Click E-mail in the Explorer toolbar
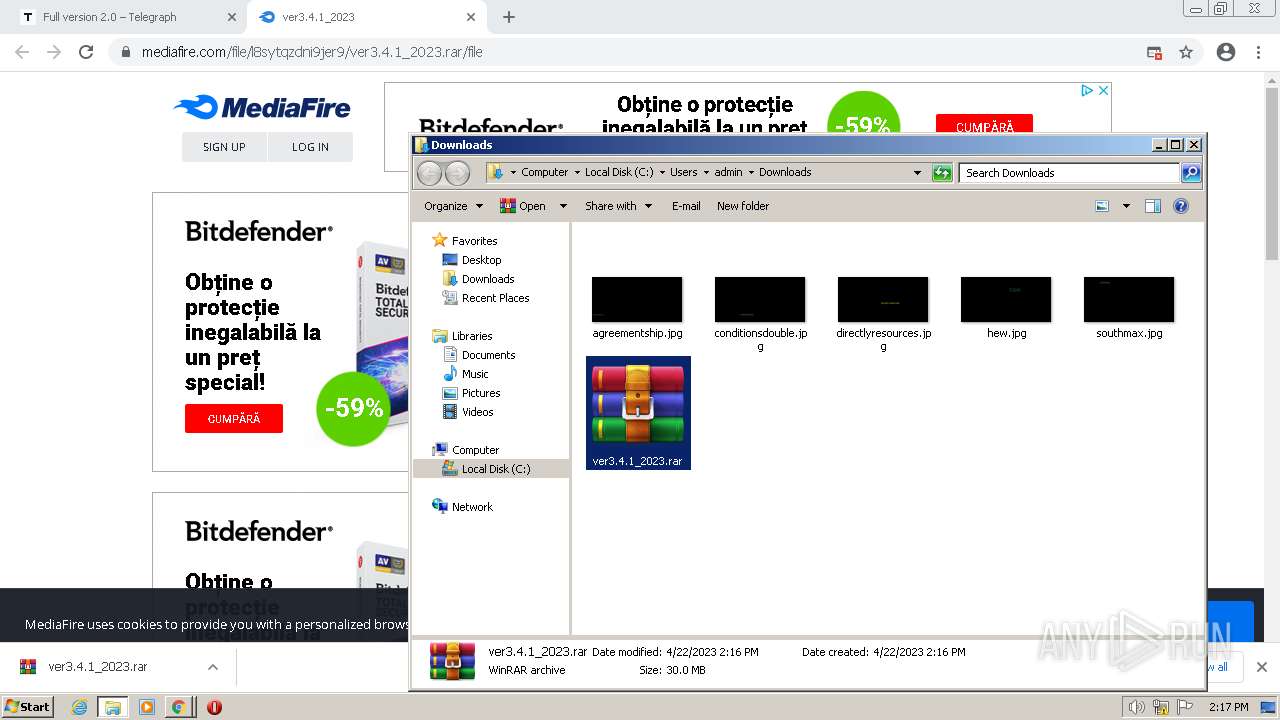The width and height of the screenshot is (1280, 720). (686, 206)
